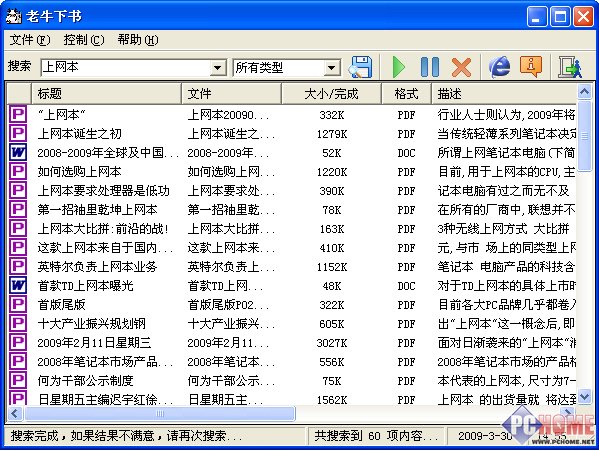Click vertical scrollbar down arrow
599x451 pixels.
tap(584, 397)
